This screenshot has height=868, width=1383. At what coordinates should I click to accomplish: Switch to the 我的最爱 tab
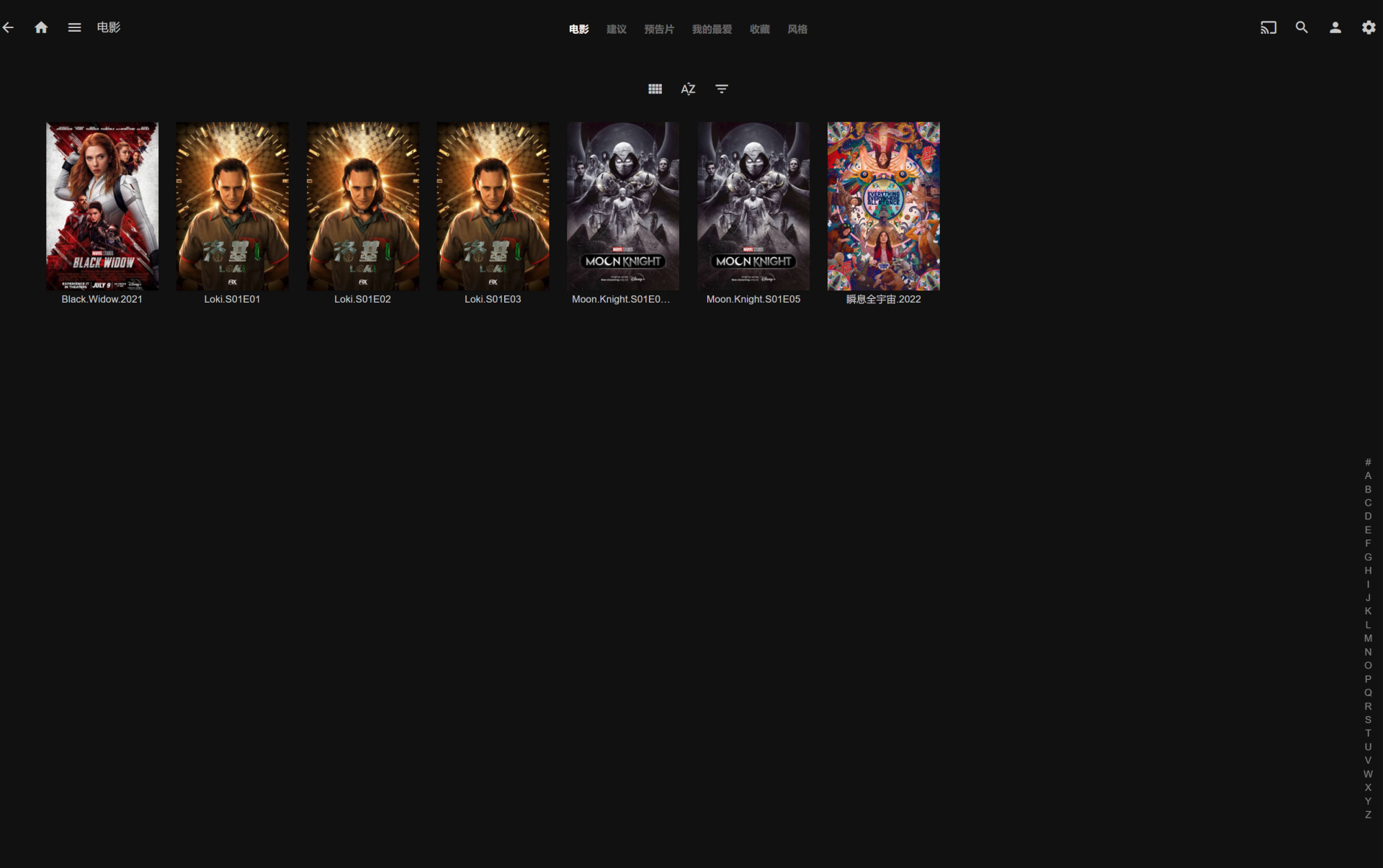(x=712, y=30)
